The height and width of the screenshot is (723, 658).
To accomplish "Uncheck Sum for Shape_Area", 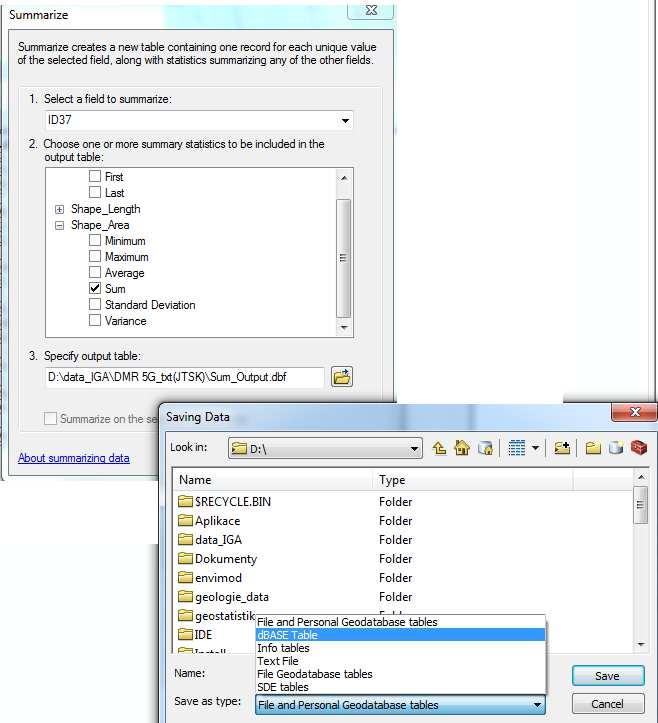I will click(95, 288).
